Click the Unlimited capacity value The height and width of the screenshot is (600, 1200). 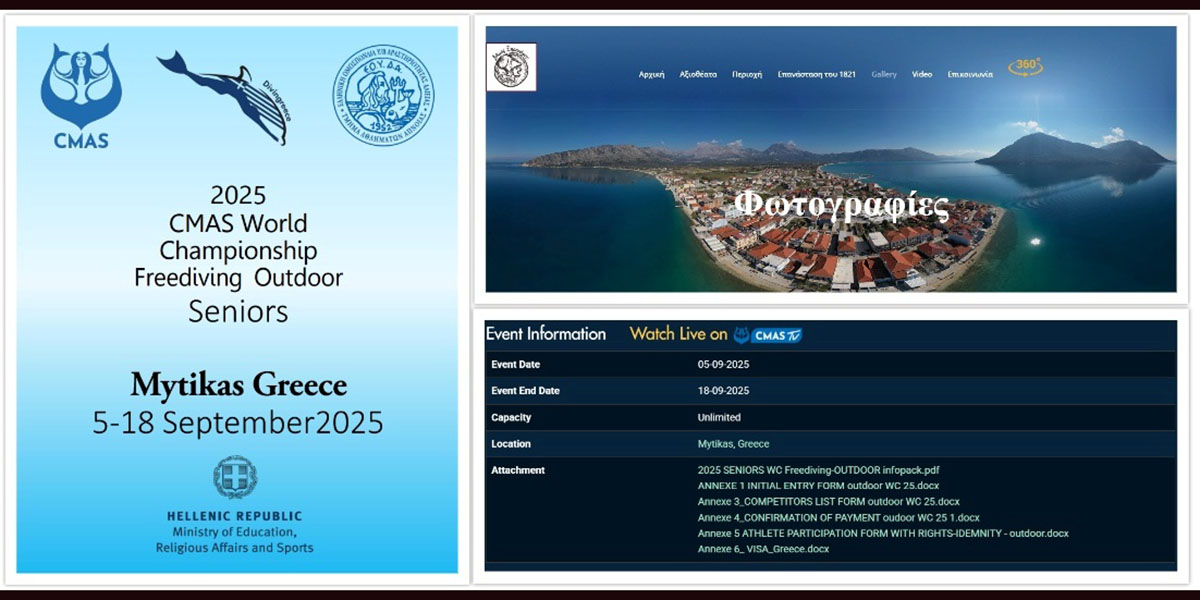[x=719, y=417]
